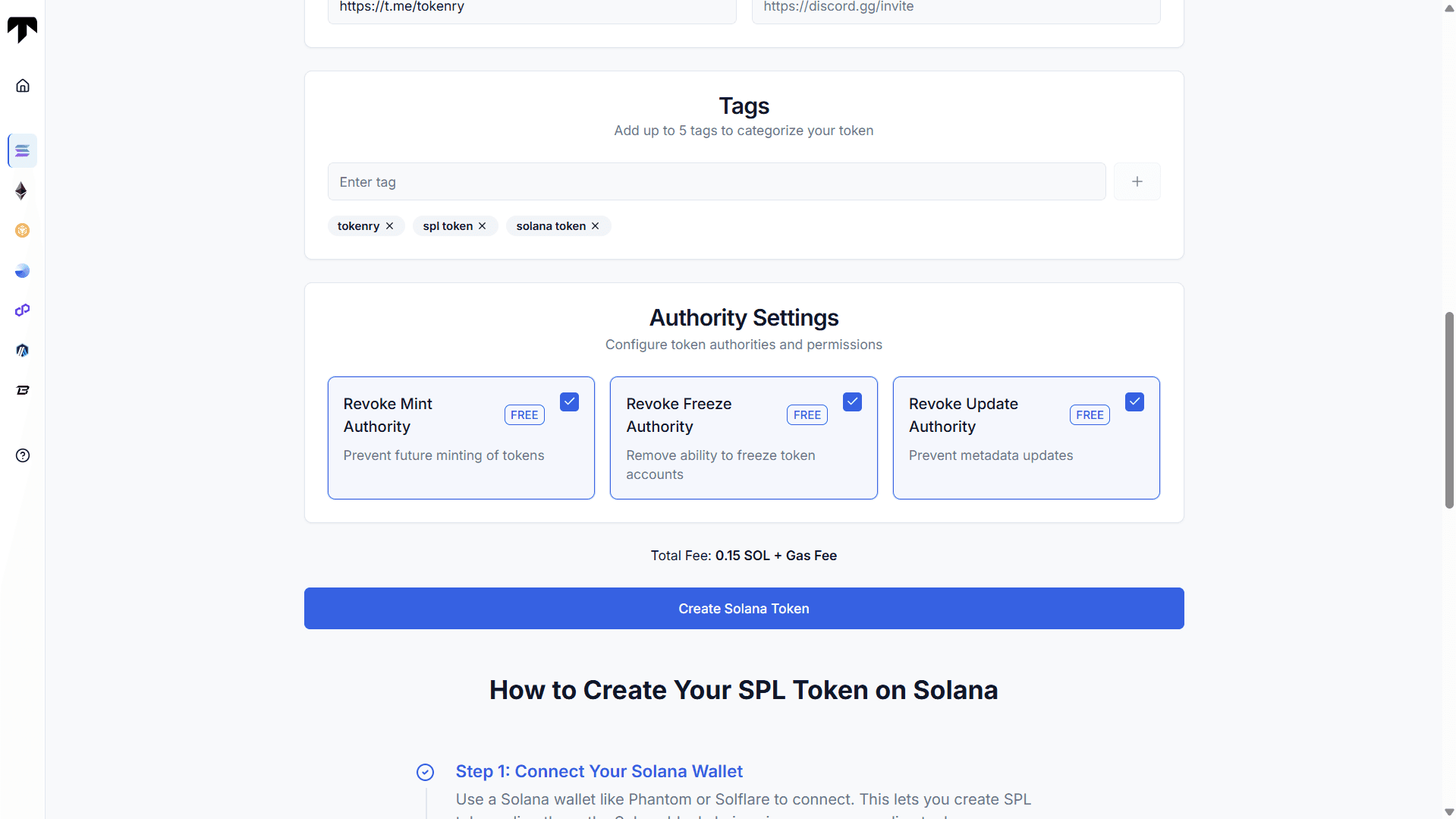Image resolution: width=1456 pixels, height=819 pixels.
Task: Click the Tokenry logo in sidebar
Action: coord(22,30)
